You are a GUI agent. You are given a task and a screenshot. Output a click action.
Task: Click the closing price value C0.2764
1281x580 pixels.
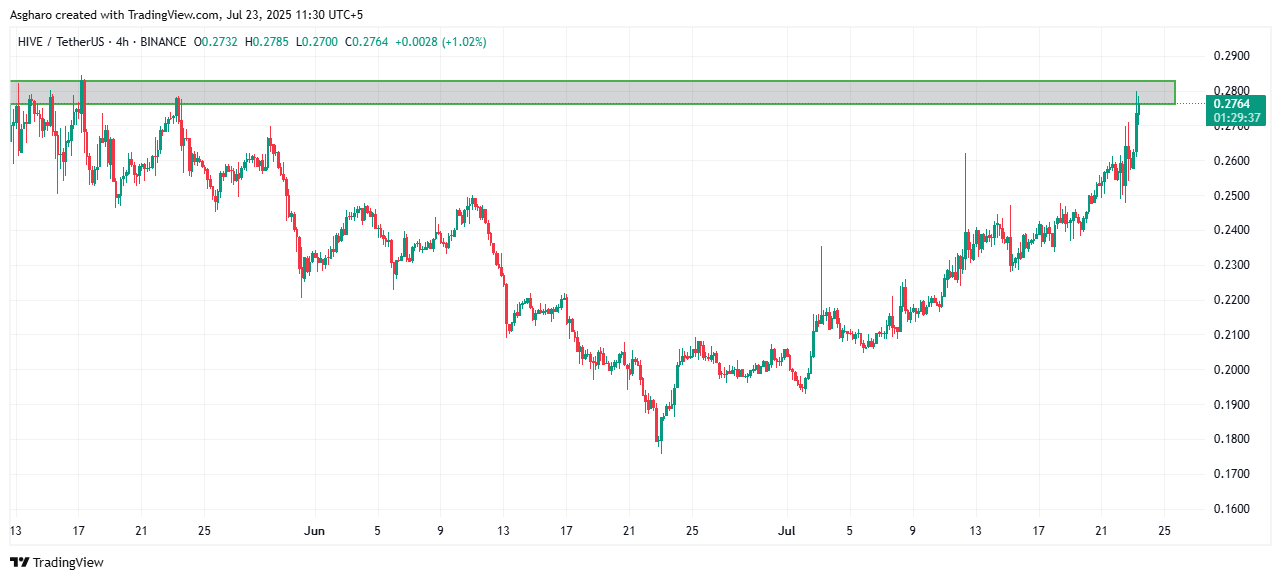[366, 42]
